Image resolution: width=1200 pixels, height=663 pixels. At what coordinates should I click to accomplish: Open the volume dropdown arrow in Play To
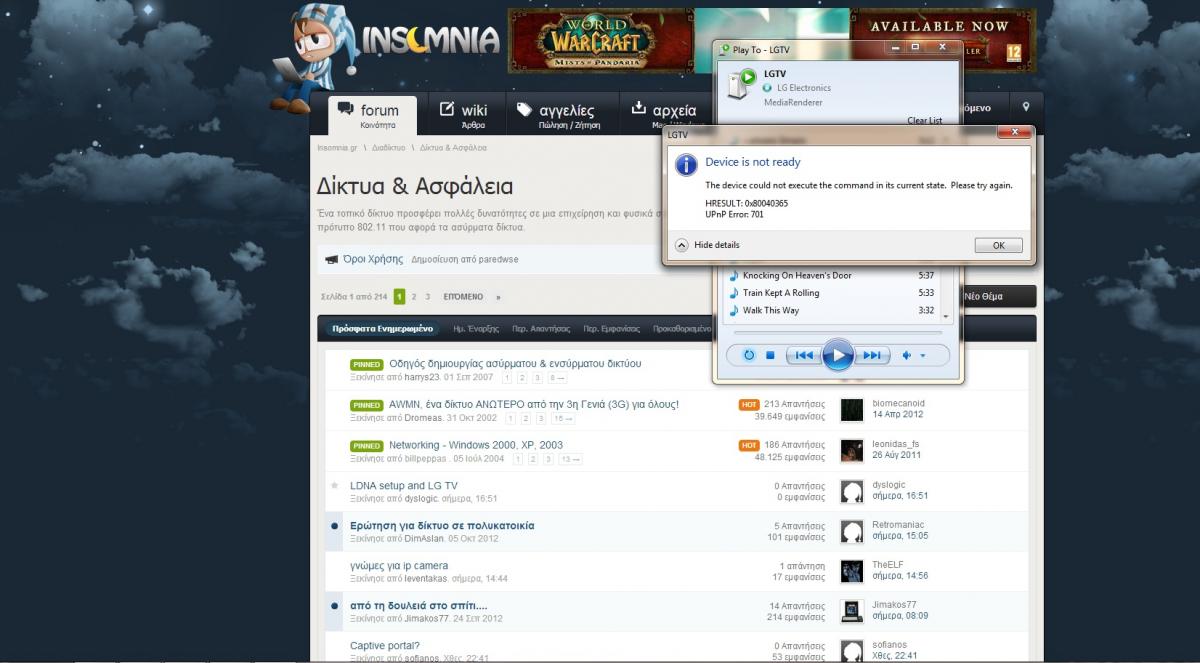(x=923, y=355)
